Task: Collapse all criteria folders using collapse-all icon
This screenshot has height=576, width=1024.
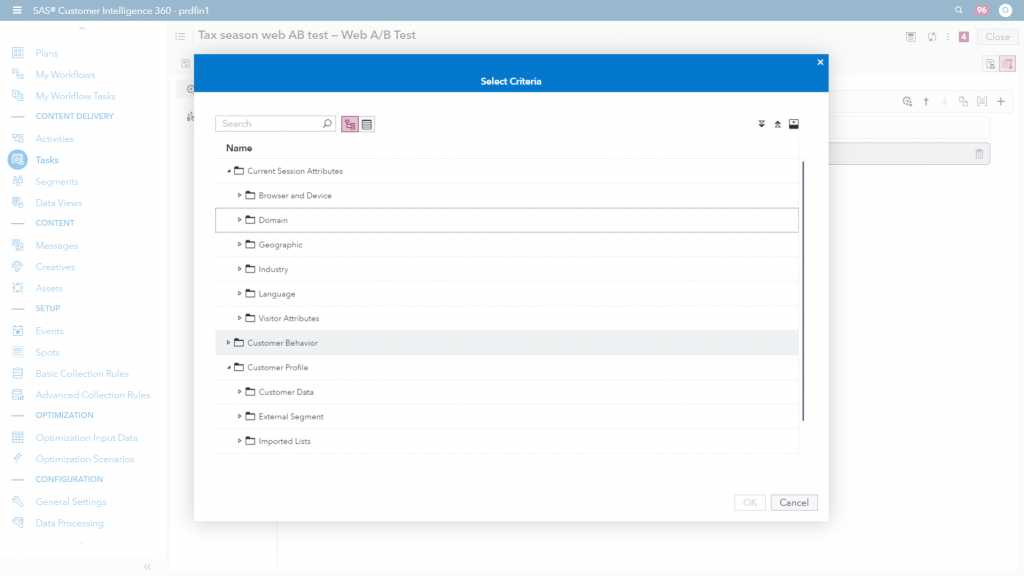Action: (x=778, y=123)
